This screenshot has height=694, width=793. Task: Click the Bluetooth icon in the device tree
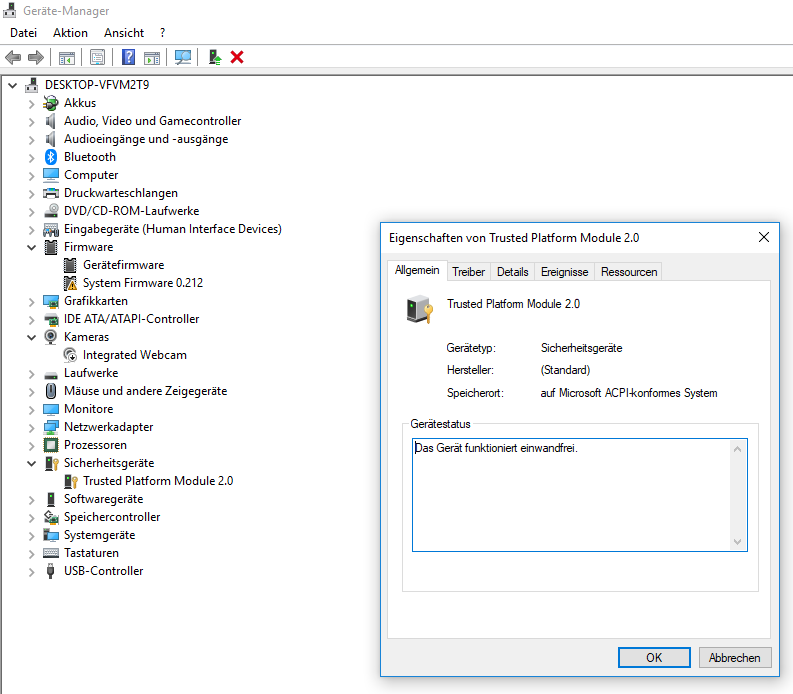[x=51, y=157]
